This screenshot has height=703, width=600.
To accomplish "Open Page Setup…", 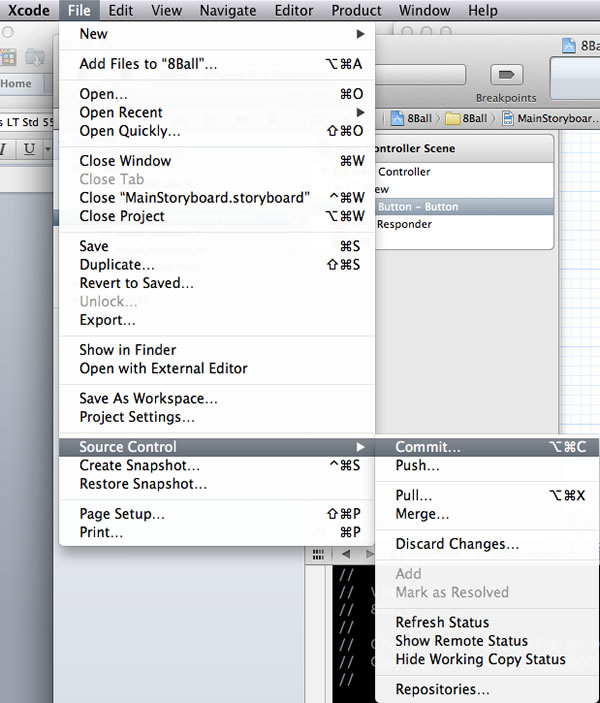I will (x=217, y=514).
